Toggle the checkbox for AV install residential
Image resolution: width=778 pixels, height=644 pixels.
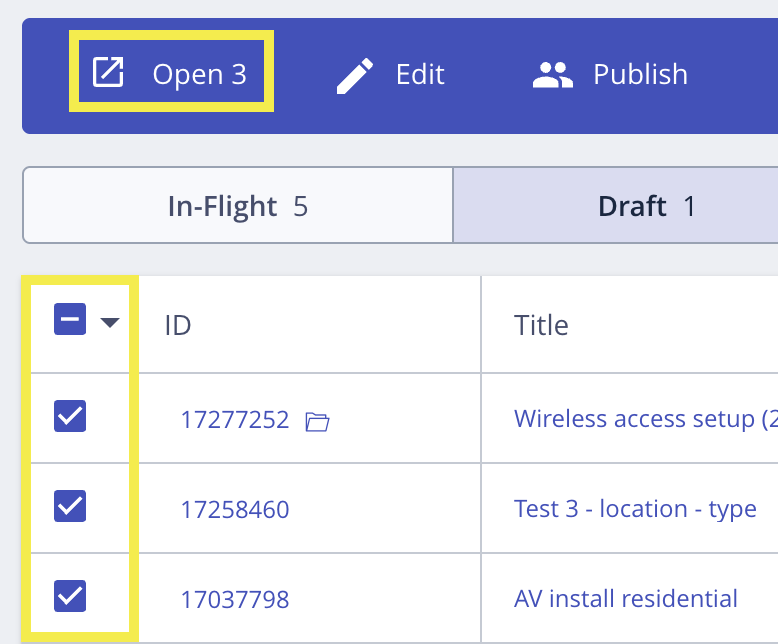click(x=70, y=597)
